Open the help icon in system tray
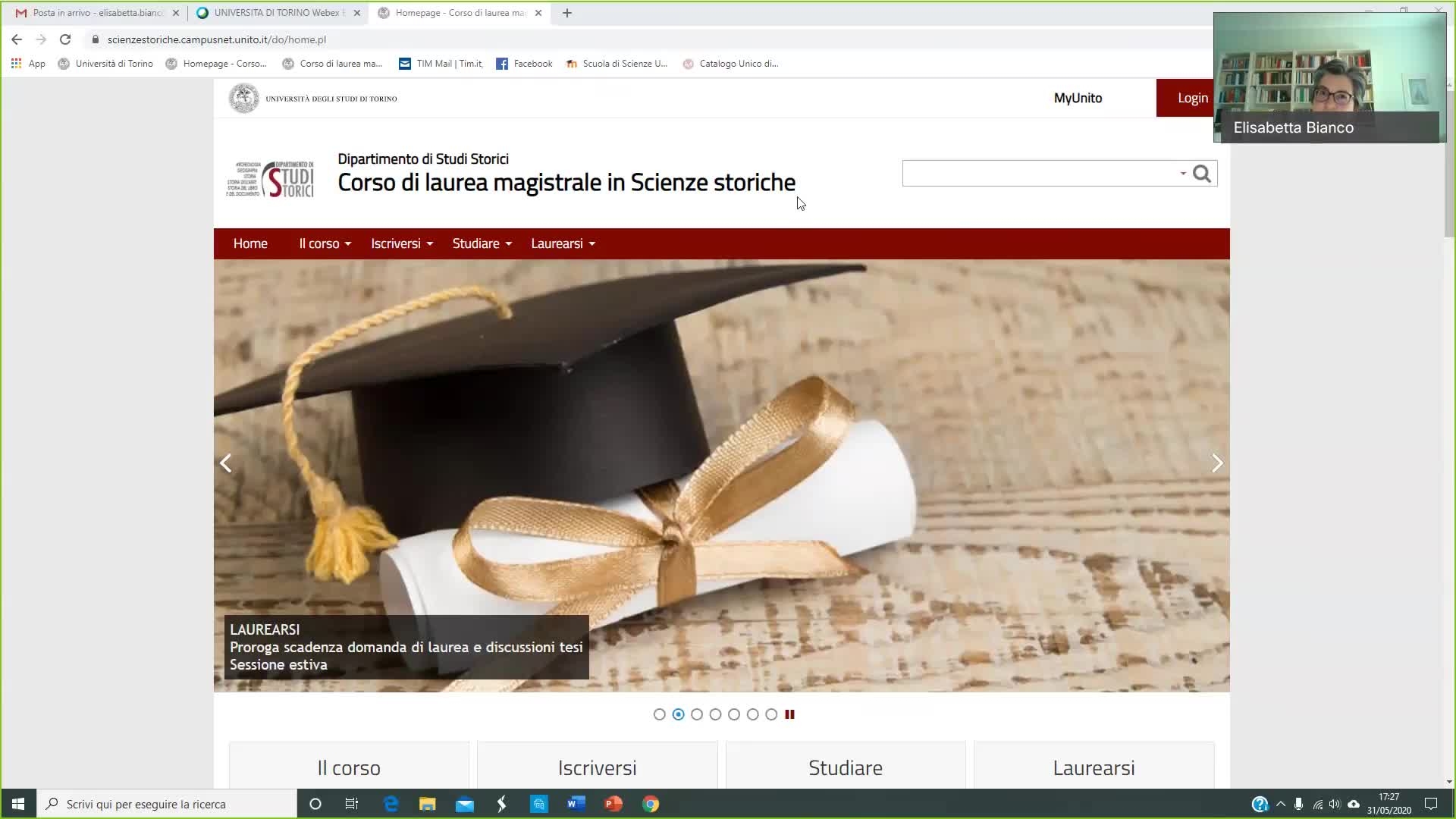The image size is (1456, 819). point(1260,804)
